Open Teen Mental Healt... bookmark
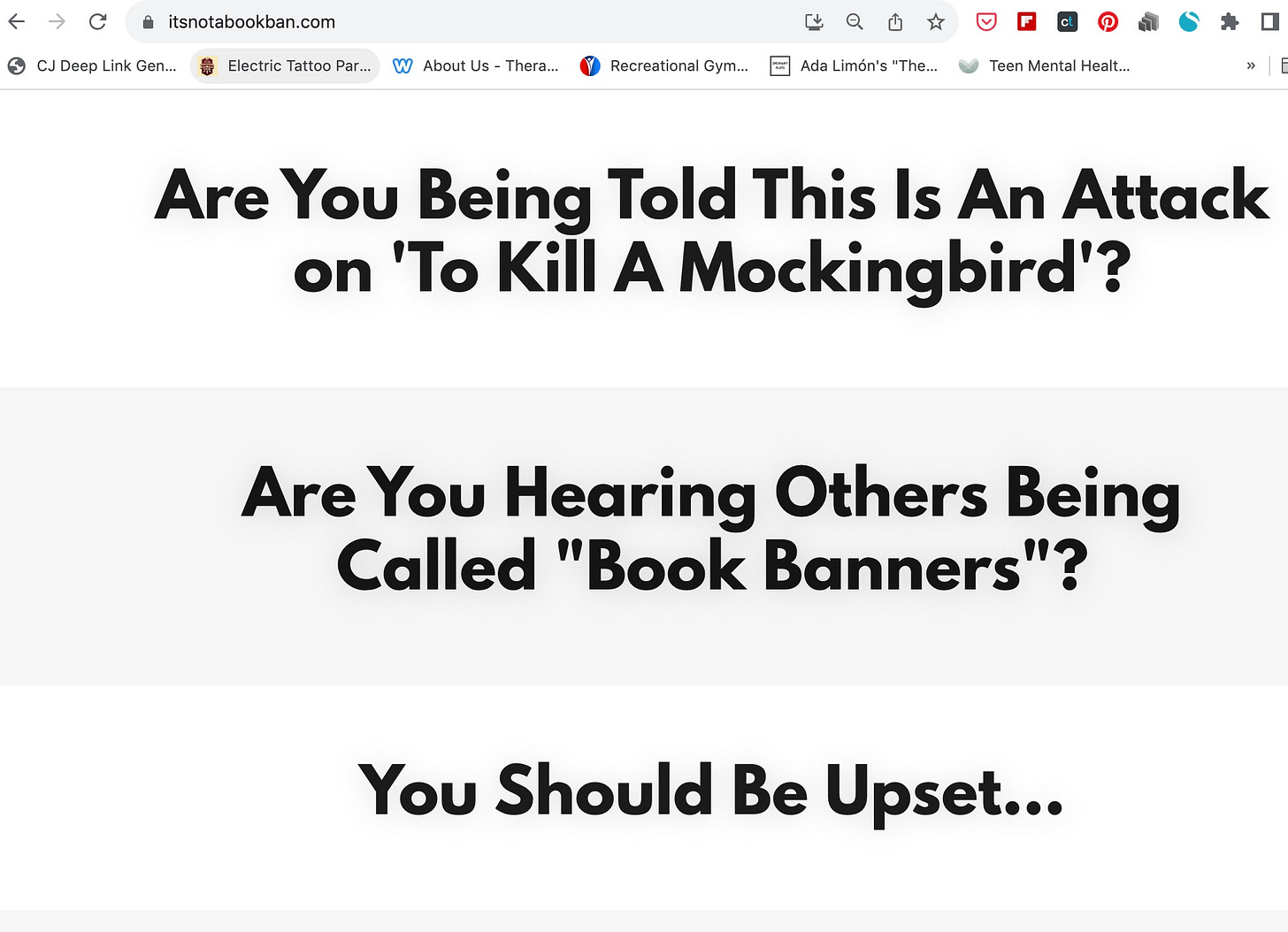This screenshot has width=1288, height=932. tap(1045, 65)
